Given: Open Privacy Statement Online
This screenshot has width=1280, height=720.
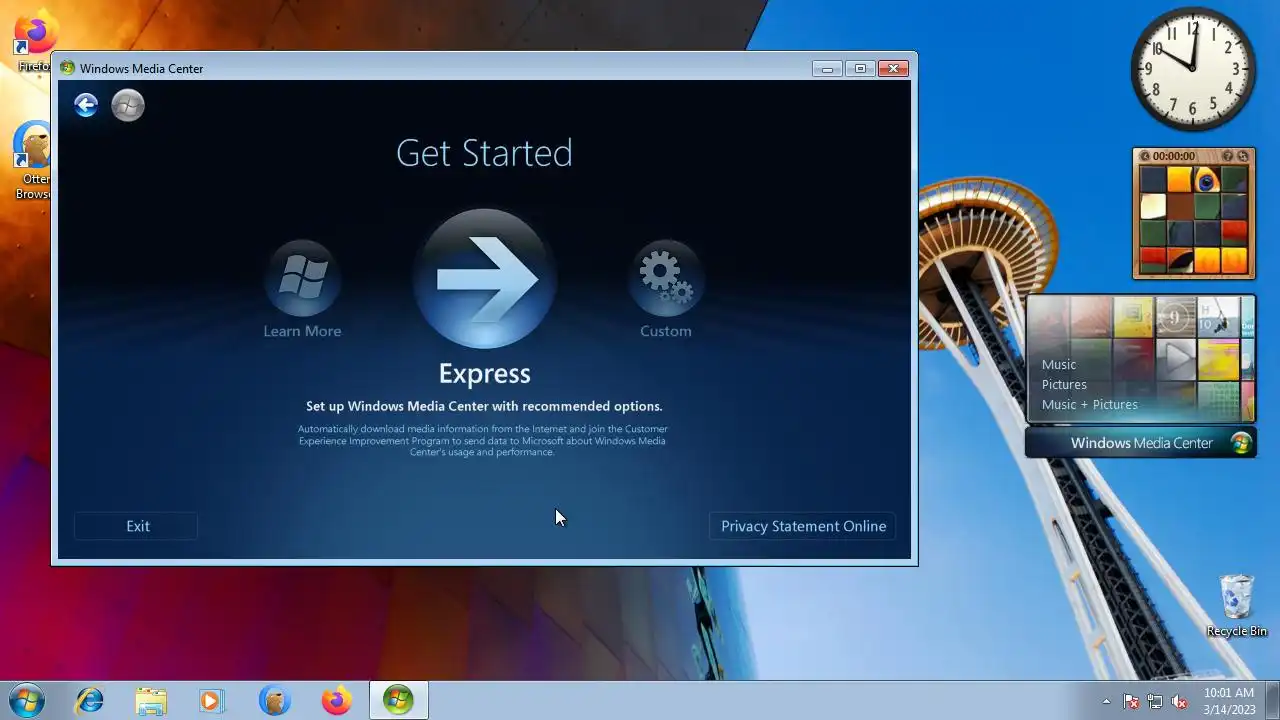Looking at the screenshot, I should click(803, 526).
